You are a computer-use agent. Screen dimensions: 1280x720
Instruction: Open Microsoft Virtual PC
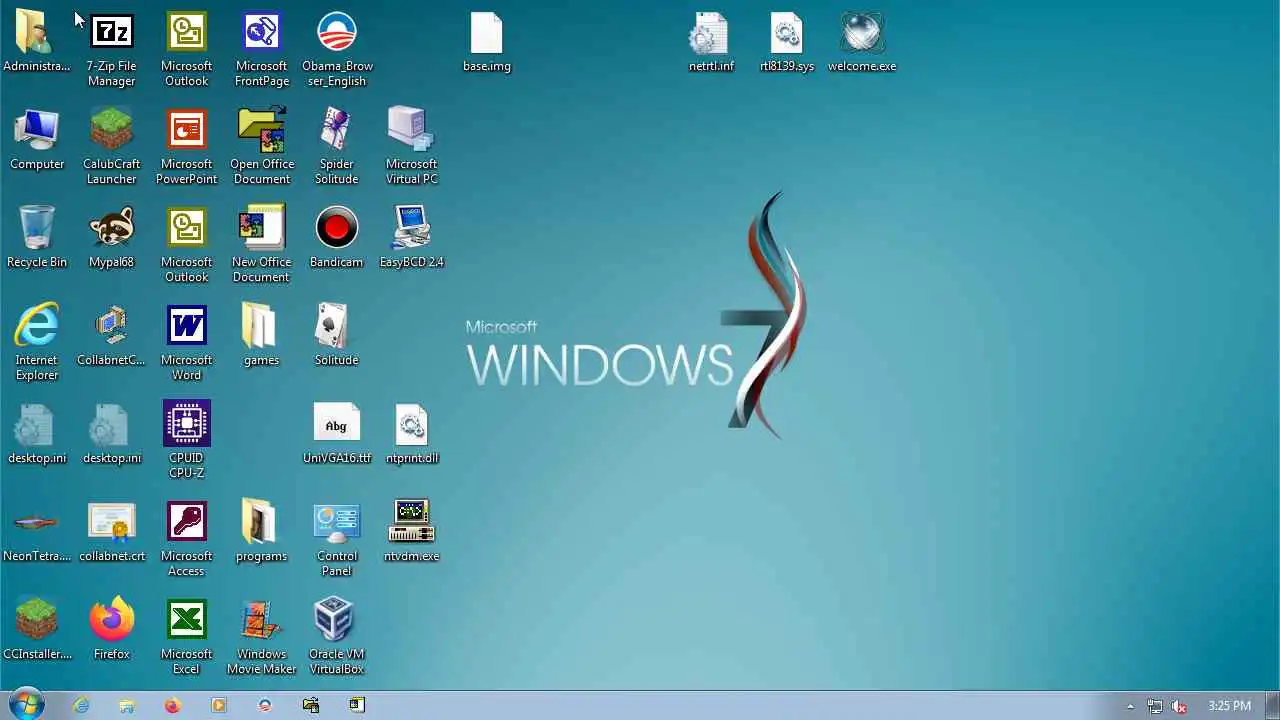[411, 148]
